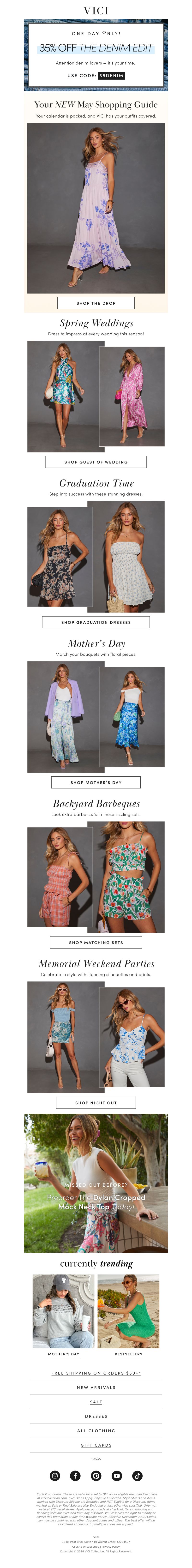Click Shop Matching Sets button
The height and width of the screenshot is (1568, 192).
click(x=96, y=942)
